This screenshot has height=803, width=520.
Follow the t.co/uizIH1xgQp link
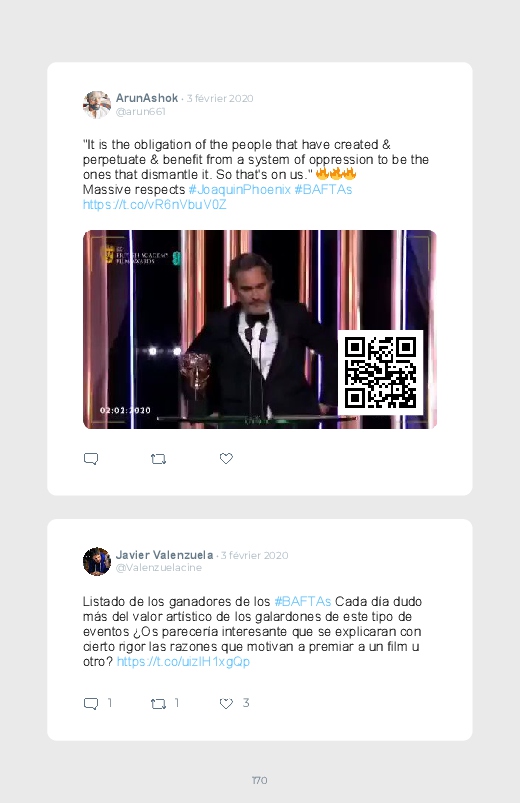(x=183, y=662)
